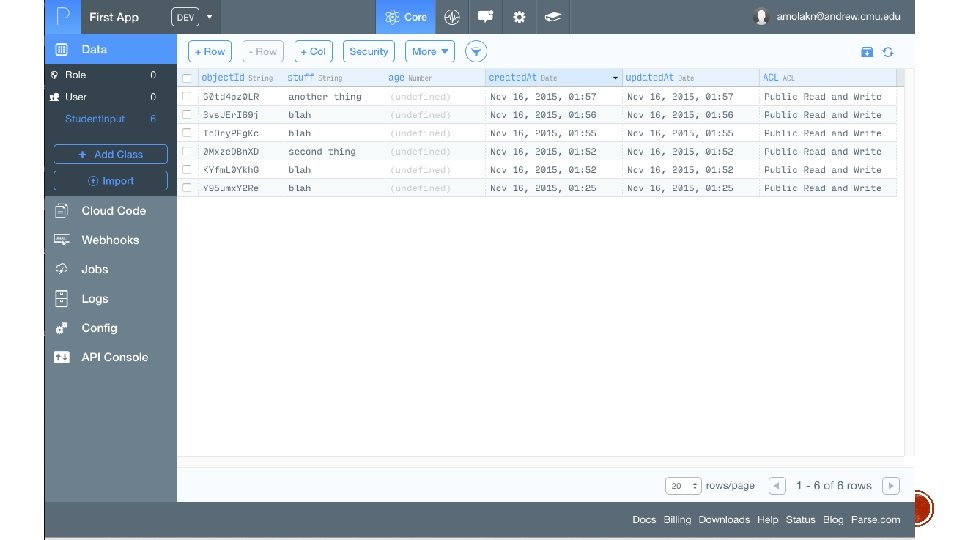Click the Webhooks icon
The width and height of the screenshot is (960, 540).
[61, 239]
